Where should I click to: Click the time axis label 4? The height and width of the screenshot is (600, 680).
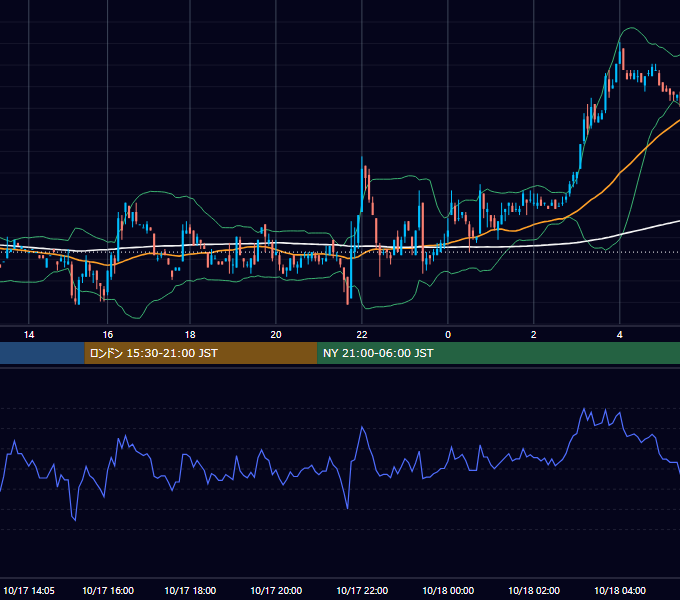620,335
